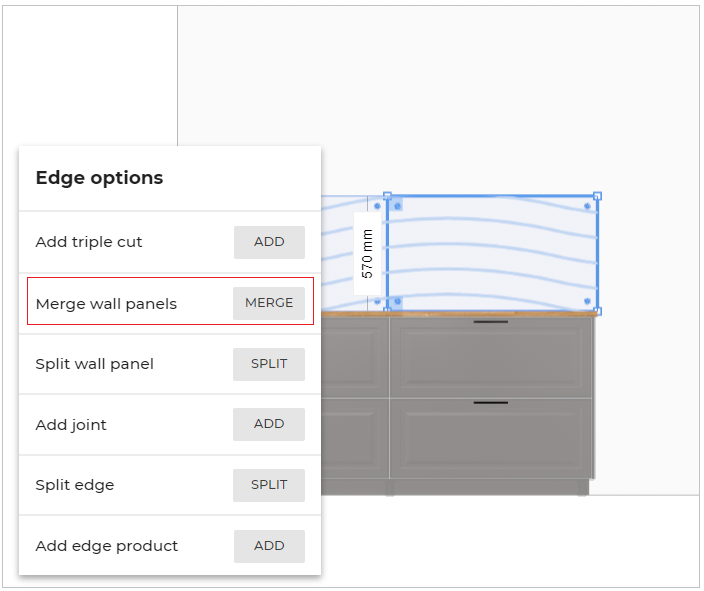This screenshot has height=591, width=704.
Task: Click SPLIT button for Split edge
Action: (x=269, y=485)
